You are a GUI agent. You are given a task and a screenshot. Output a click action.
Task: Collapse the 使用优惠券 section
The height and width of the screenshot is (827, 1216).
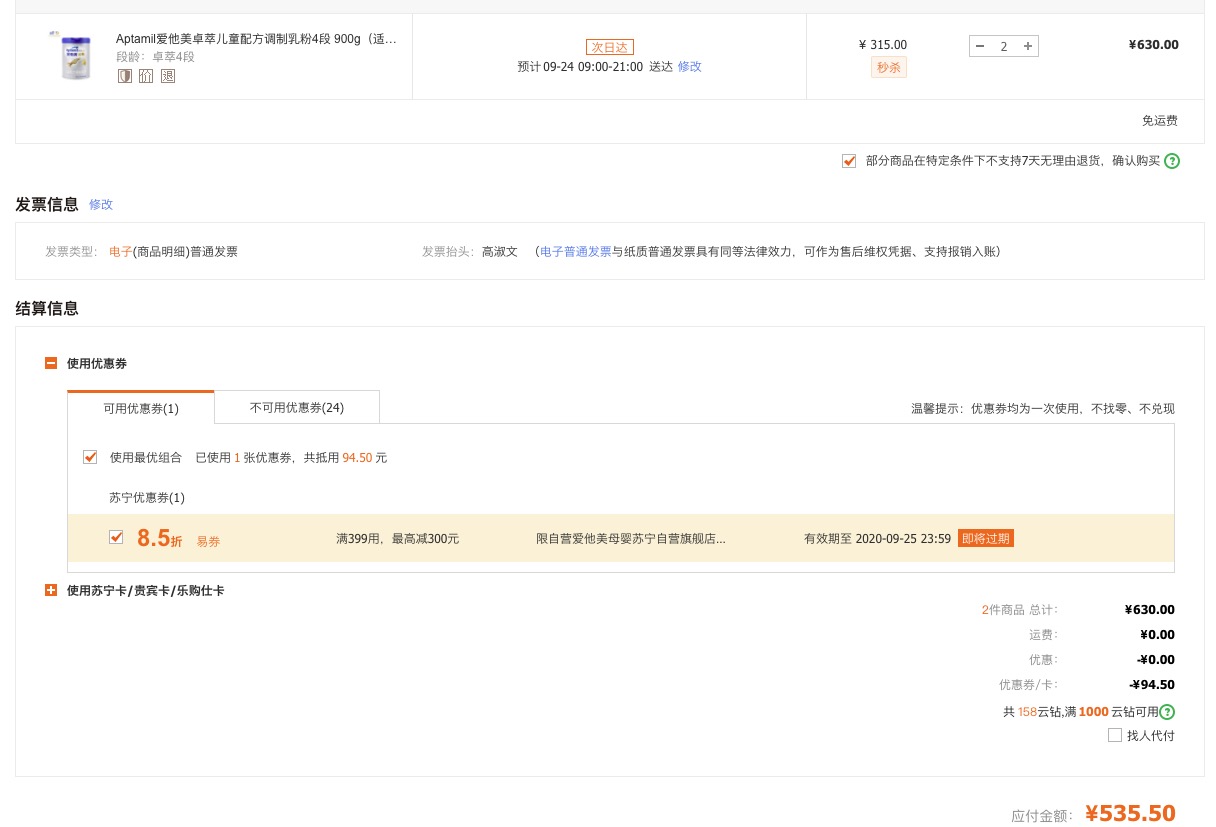tap(51, 363)
